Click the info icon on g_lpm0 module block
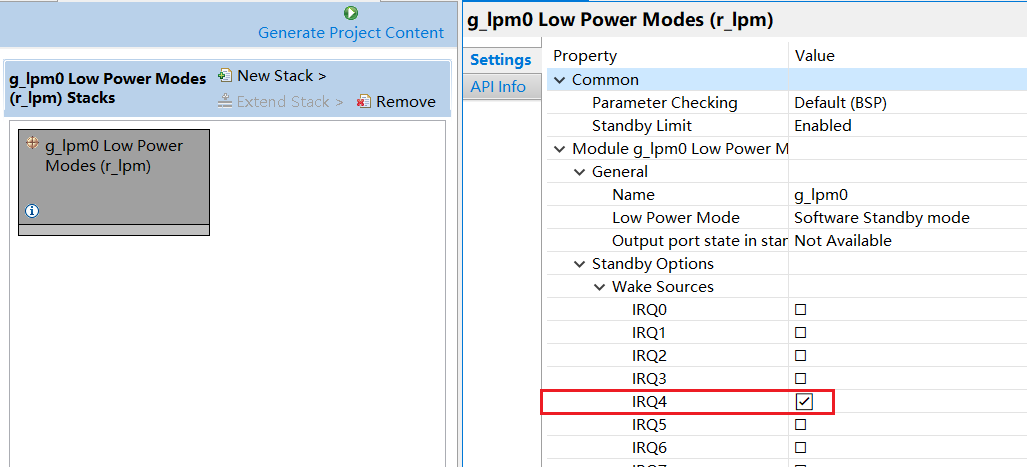The image size is (1027, 467). pyautogui.click(x=32, y=211)
